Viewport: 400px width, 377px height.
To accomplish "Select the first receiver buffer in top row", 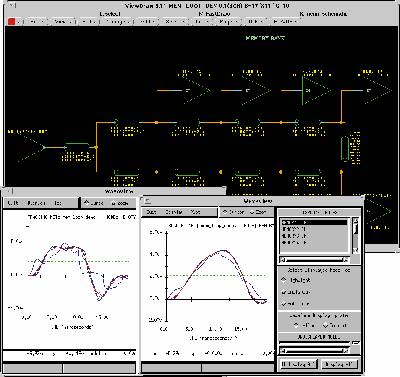I will tap(197, 90).
